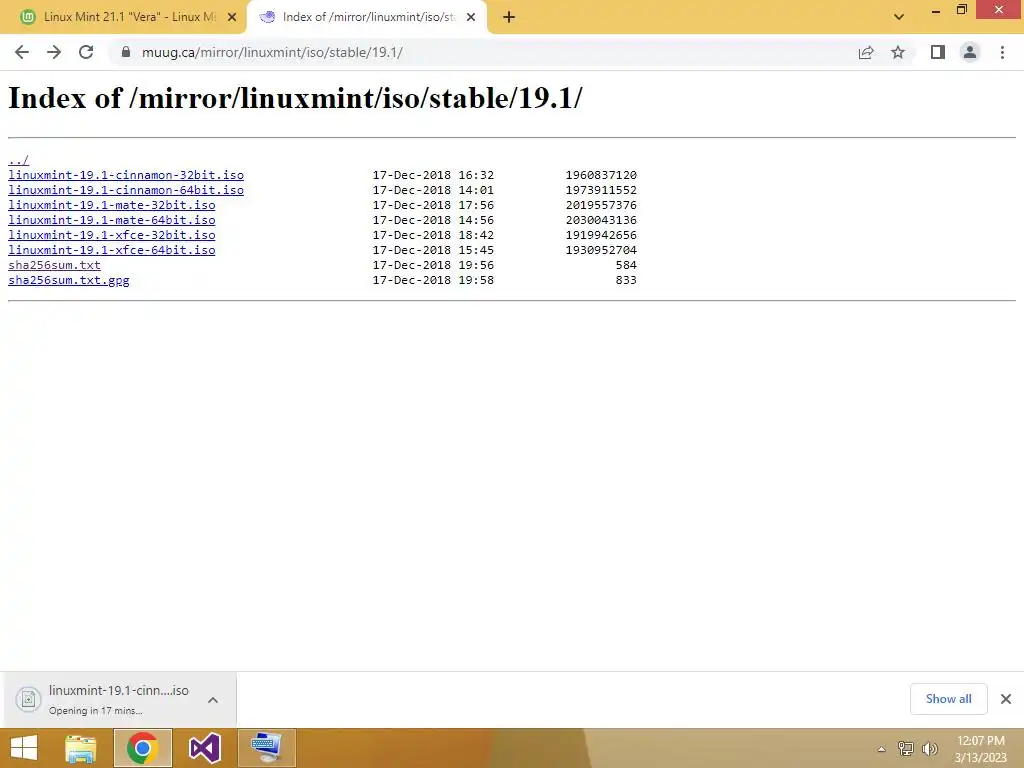
Task: Click the file size 2030043136
Action: pos(601,220)
